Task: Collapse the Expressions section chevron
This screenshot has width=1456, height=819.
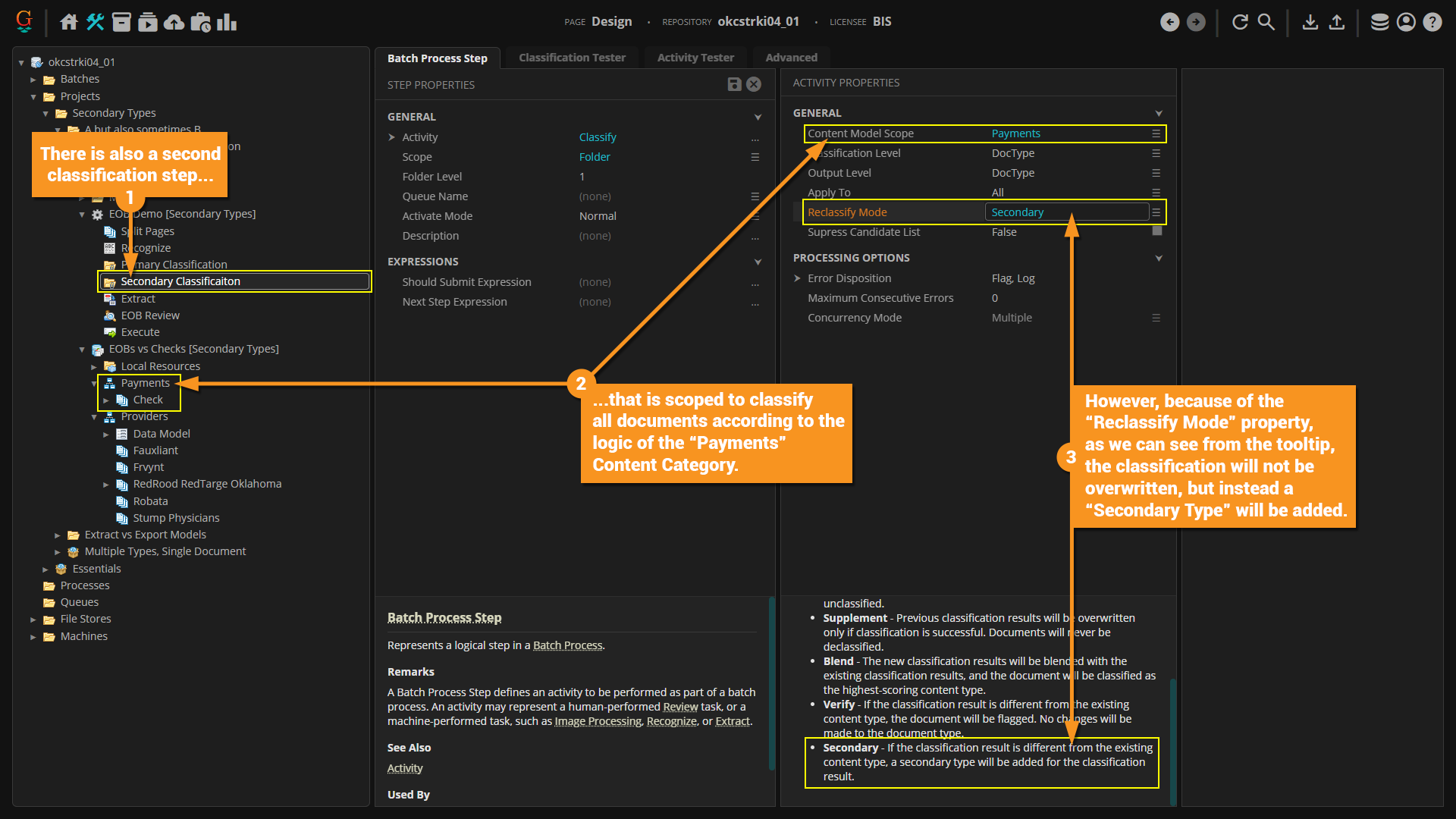Action: point(758,262)
